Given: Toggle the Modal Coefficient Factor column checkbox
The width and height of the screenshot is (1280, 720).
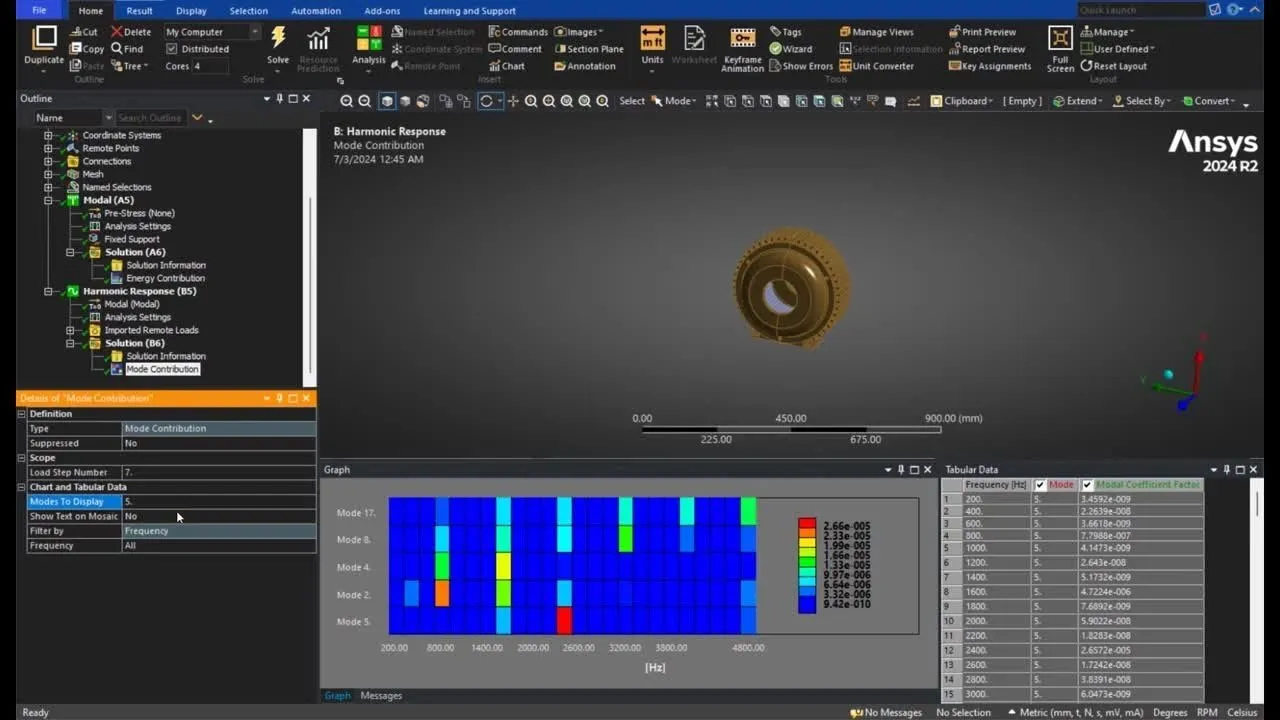Looking at the screenshot, I should 1087,485.
